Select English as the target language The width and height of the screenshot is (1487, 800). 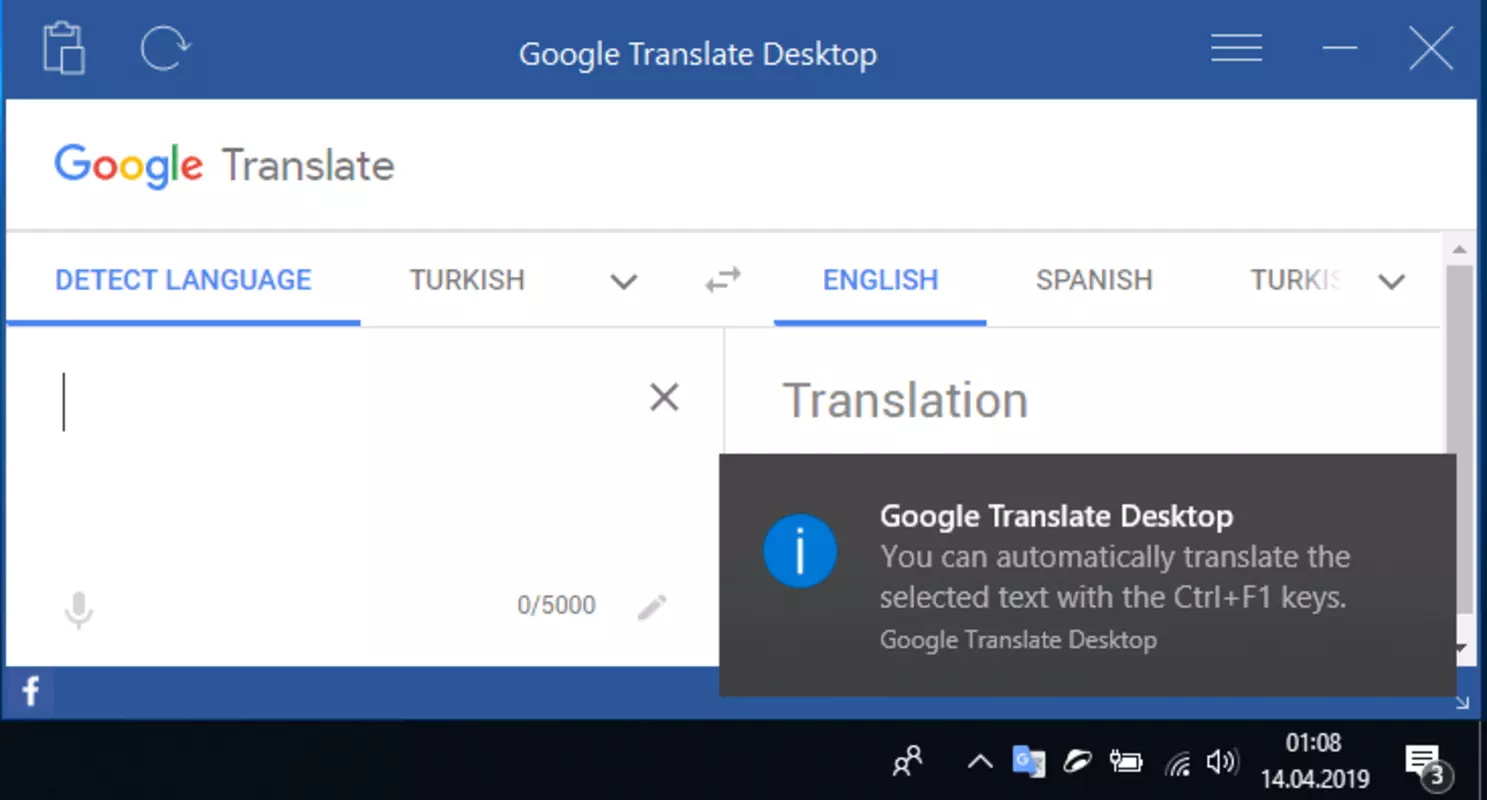click(x=880, y=280)
